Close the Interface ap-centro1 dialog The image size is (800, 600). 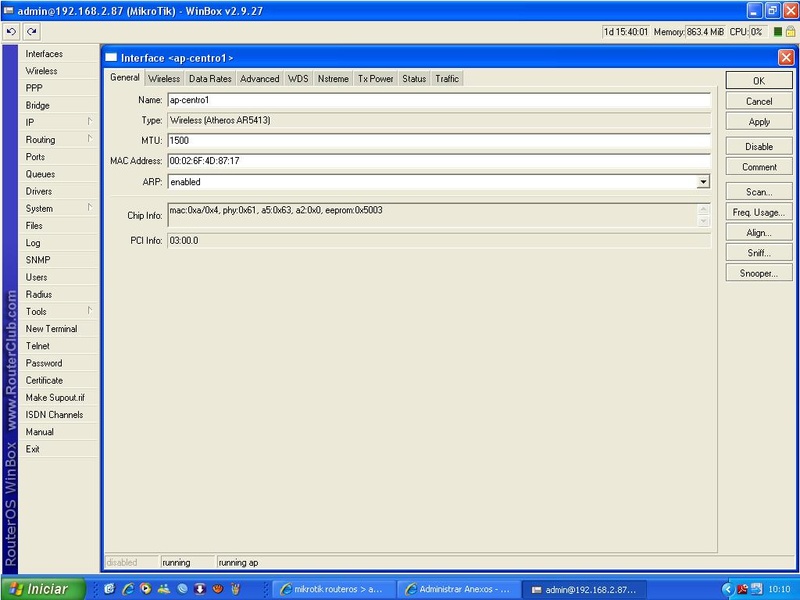point(786,57)
